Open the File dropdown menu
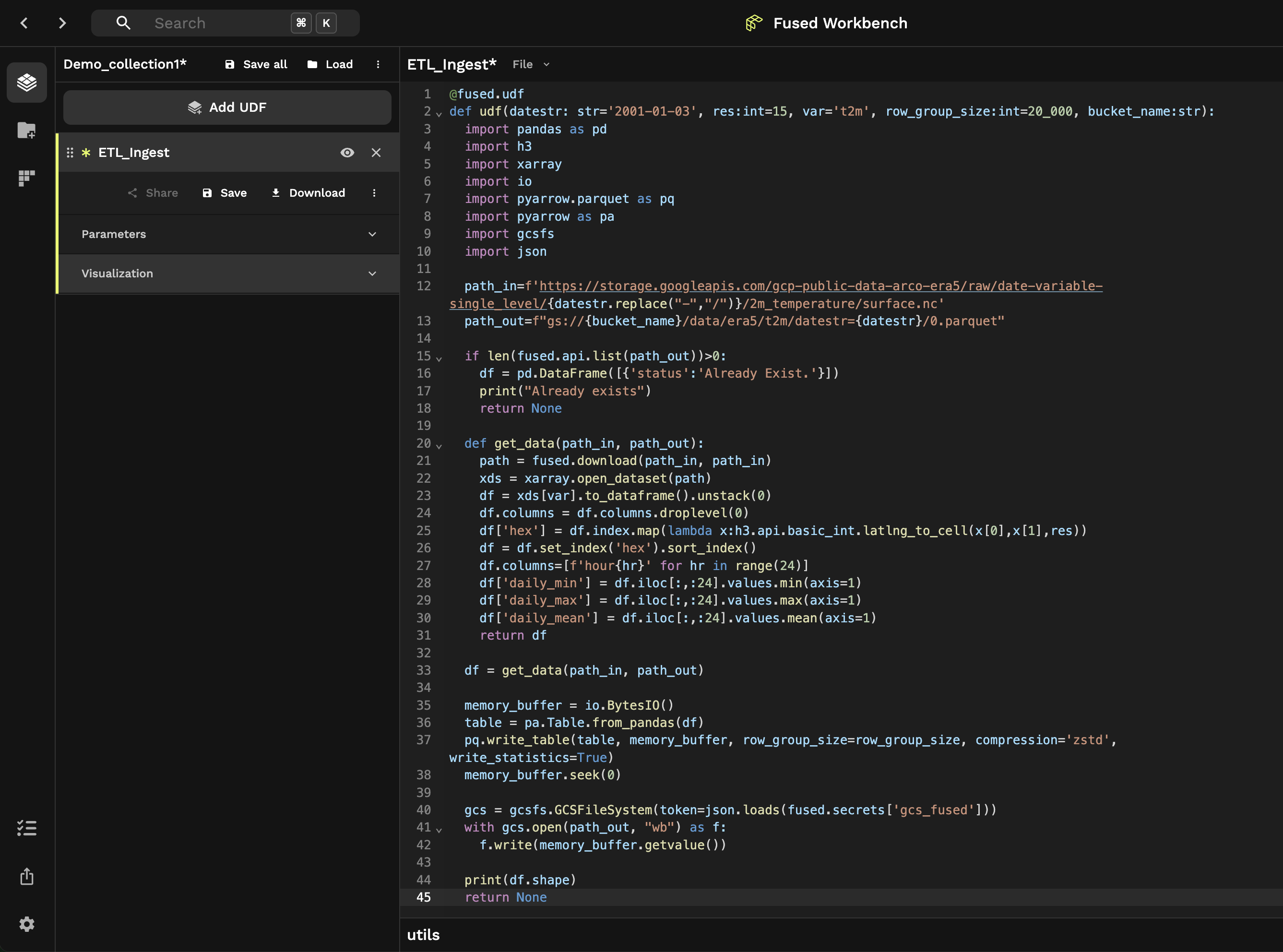This screenshot has width=1283, height=952. 531,65
